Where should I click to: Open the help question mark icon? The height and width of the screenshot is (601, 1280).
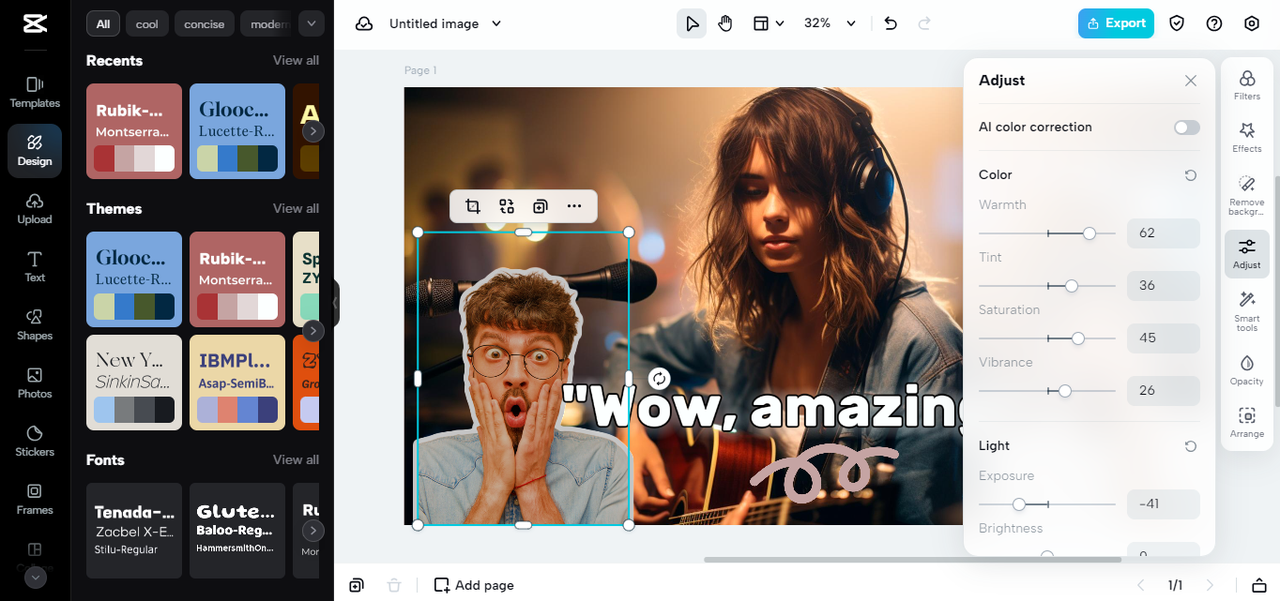(x=1214, y=23)
